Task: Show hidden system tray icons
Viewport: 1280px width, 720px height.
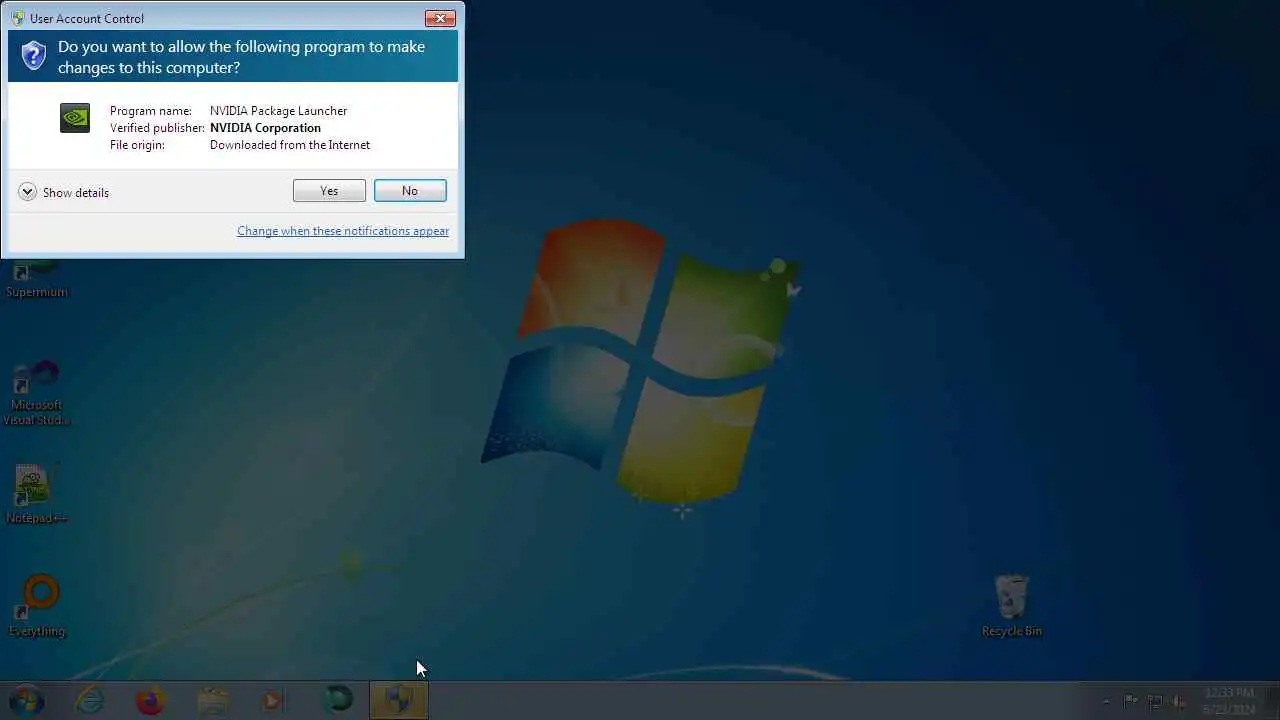Action: [x=1106, y=701]
